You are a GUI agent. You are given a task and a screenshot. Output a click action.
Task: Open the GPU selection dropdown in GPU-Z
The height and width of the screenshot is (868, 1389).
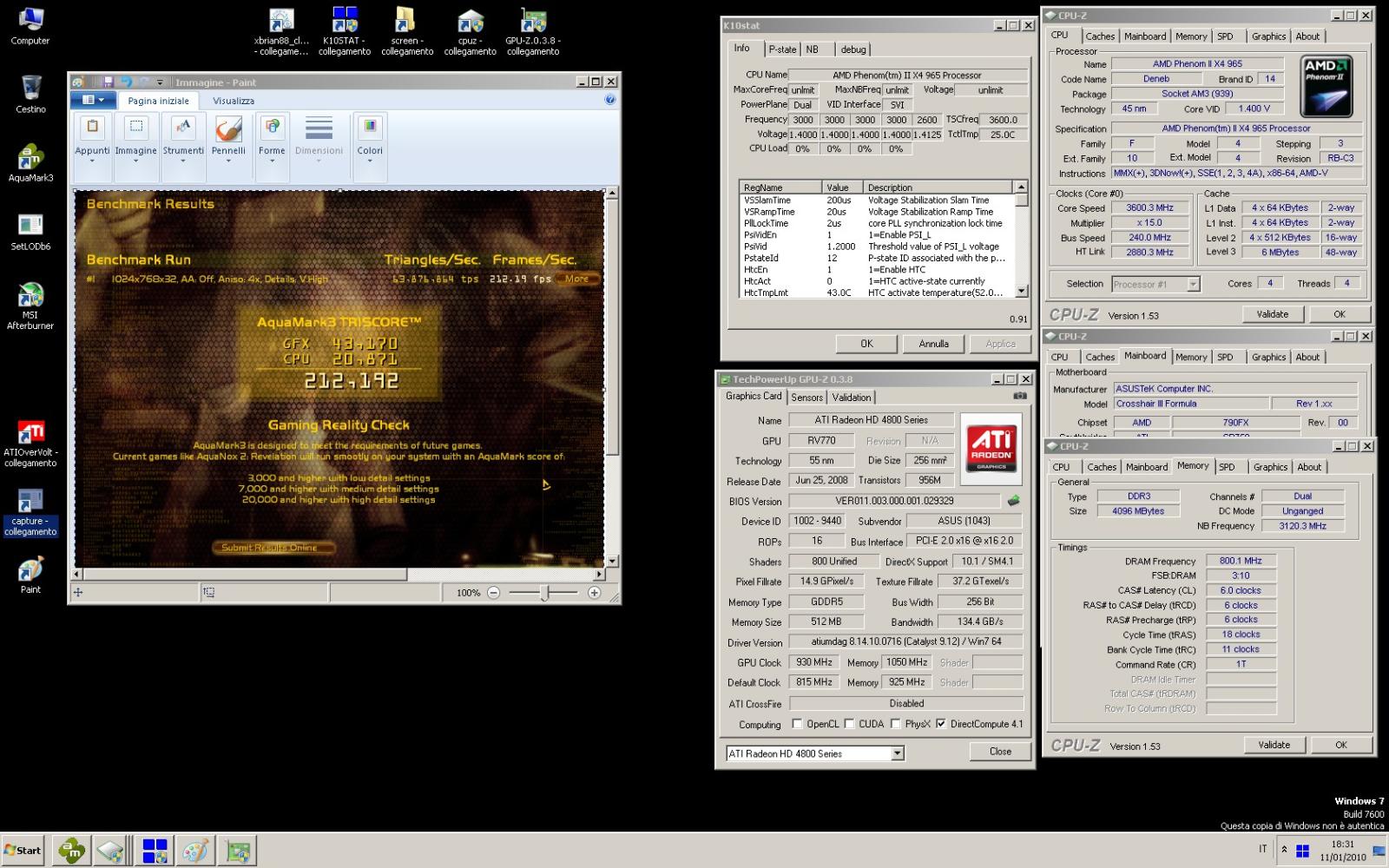point(898,753)
